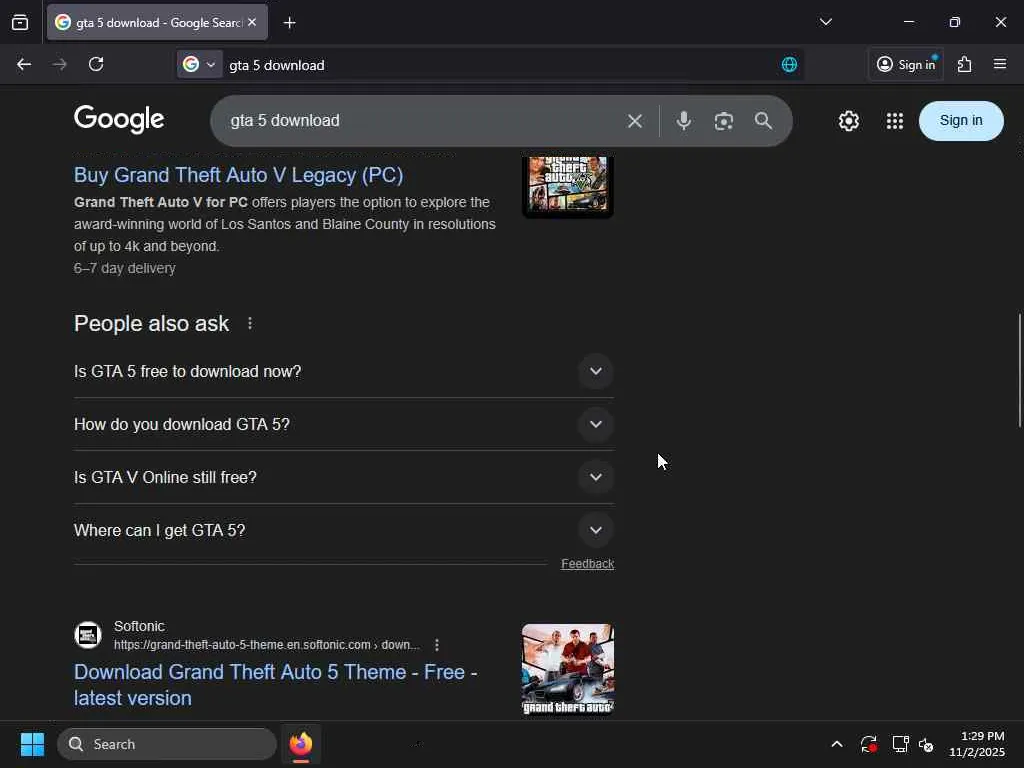Open the GTA V Legacy product thumbnail
The height and width of the screenshot is (768, 1024).
tap(568, 186)
